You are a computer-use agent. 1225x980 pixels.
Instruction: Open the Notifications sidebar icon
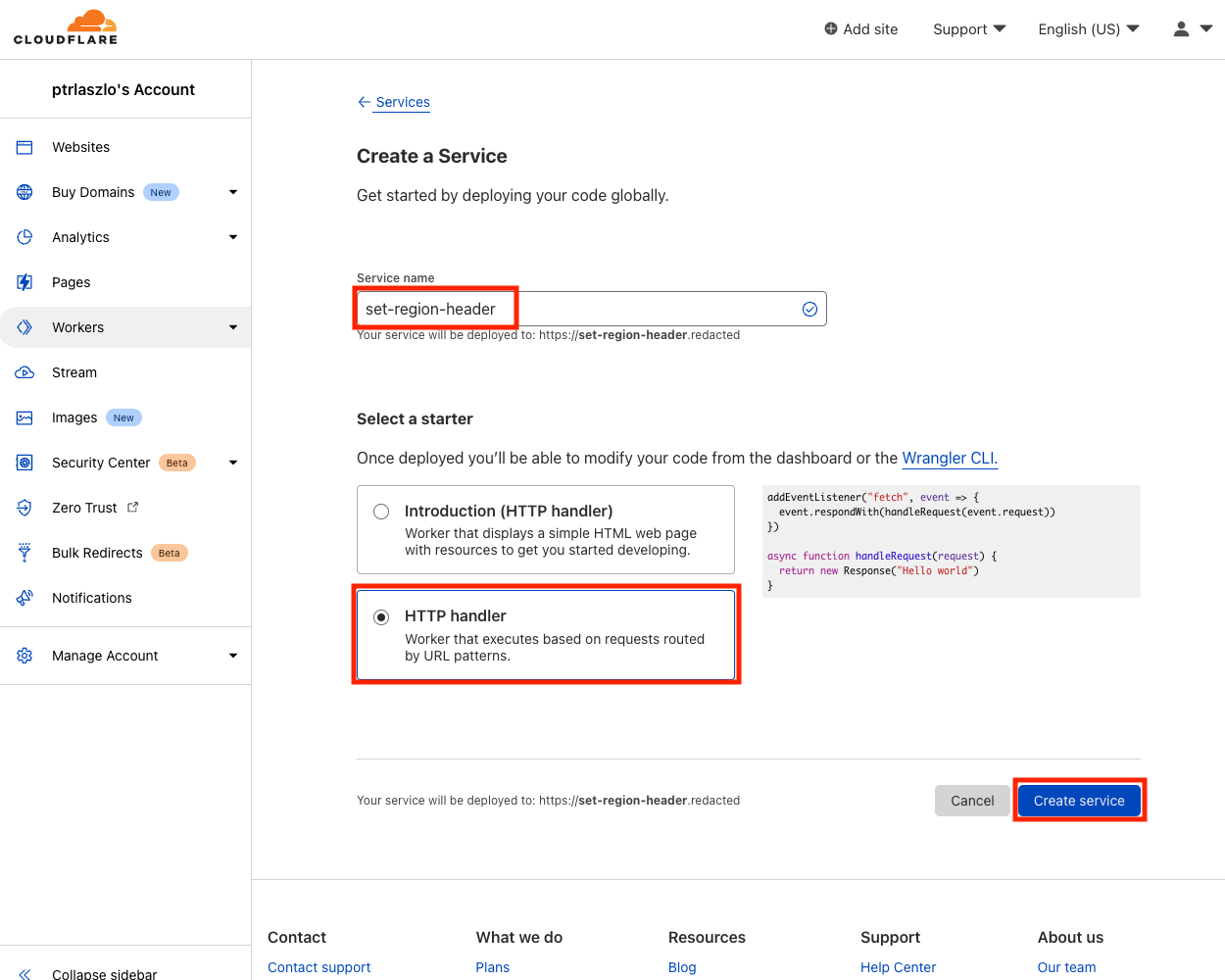coord(24,598)
